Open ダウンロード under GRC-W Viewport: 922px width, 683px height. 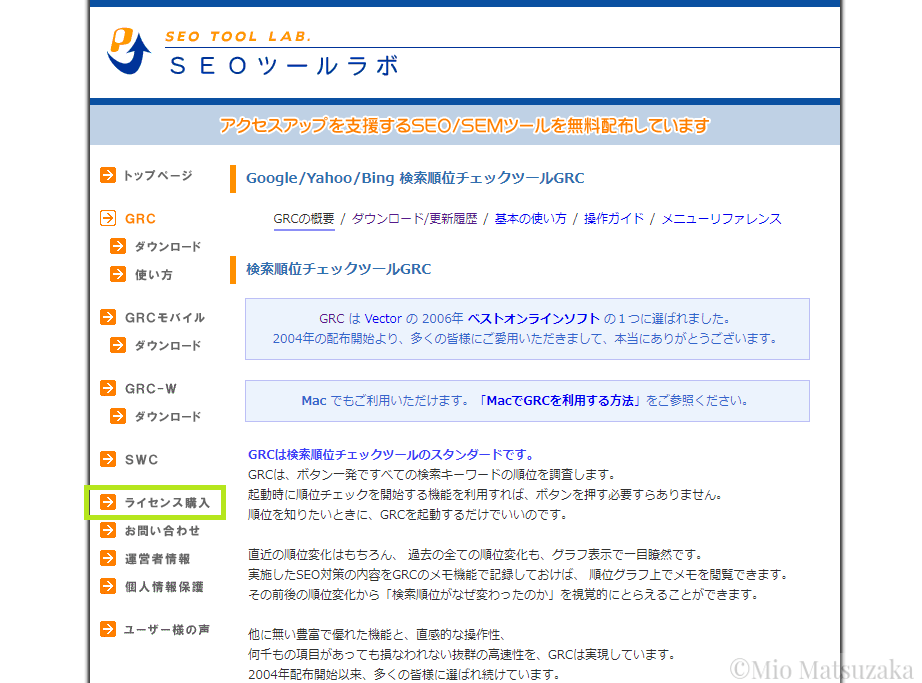[x=168, y=416]
